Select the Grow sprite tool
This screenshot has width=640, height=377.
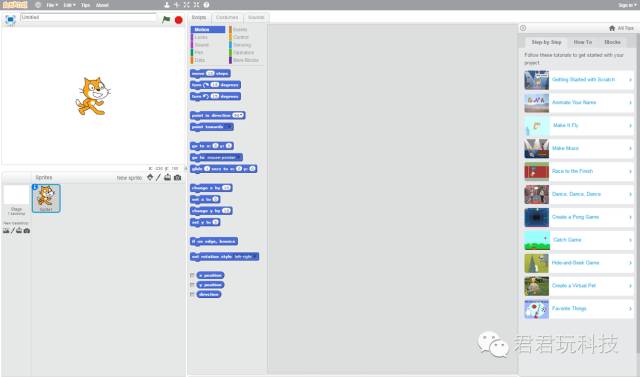(x=187, y=5)
